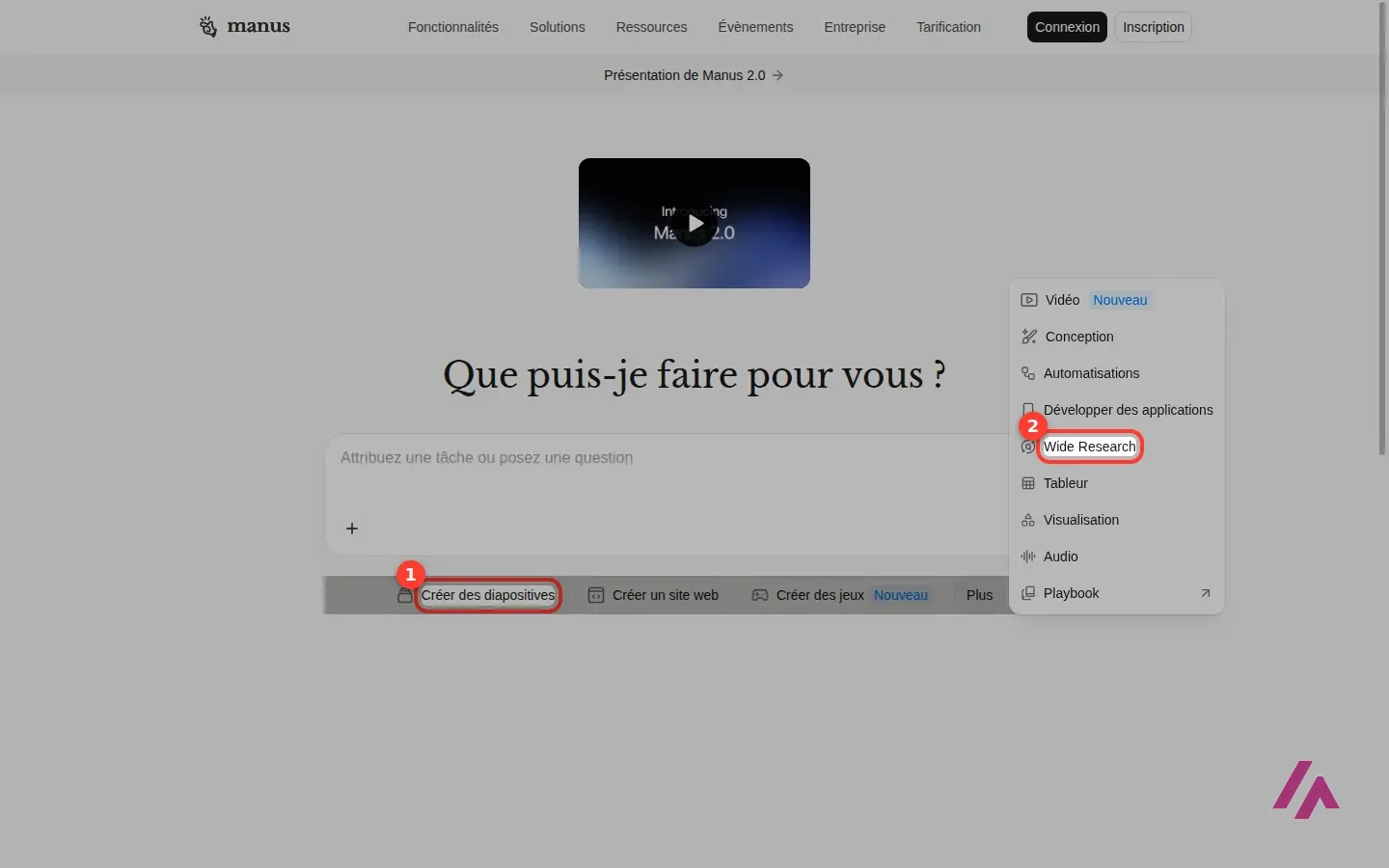Click the Conception design wand icon

pos(1029,337)
